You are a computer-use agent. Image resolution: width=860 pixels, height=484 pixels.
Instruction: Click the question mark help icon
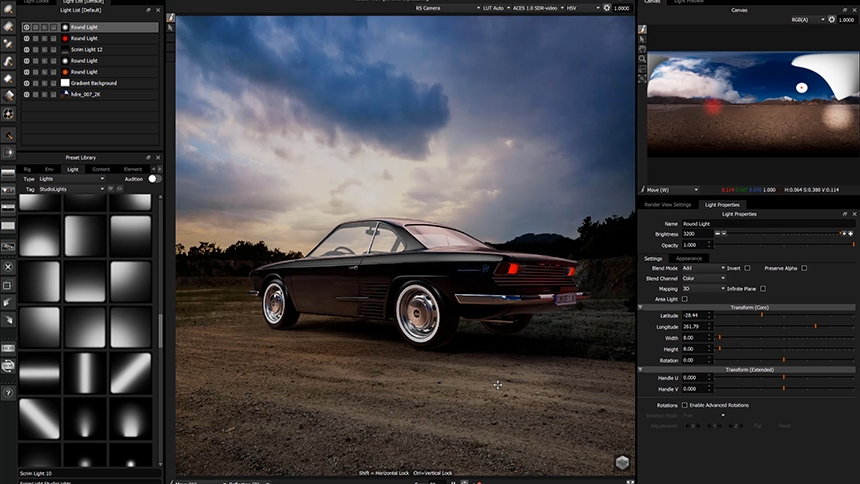pyautogui.click(x=8, y=393)
